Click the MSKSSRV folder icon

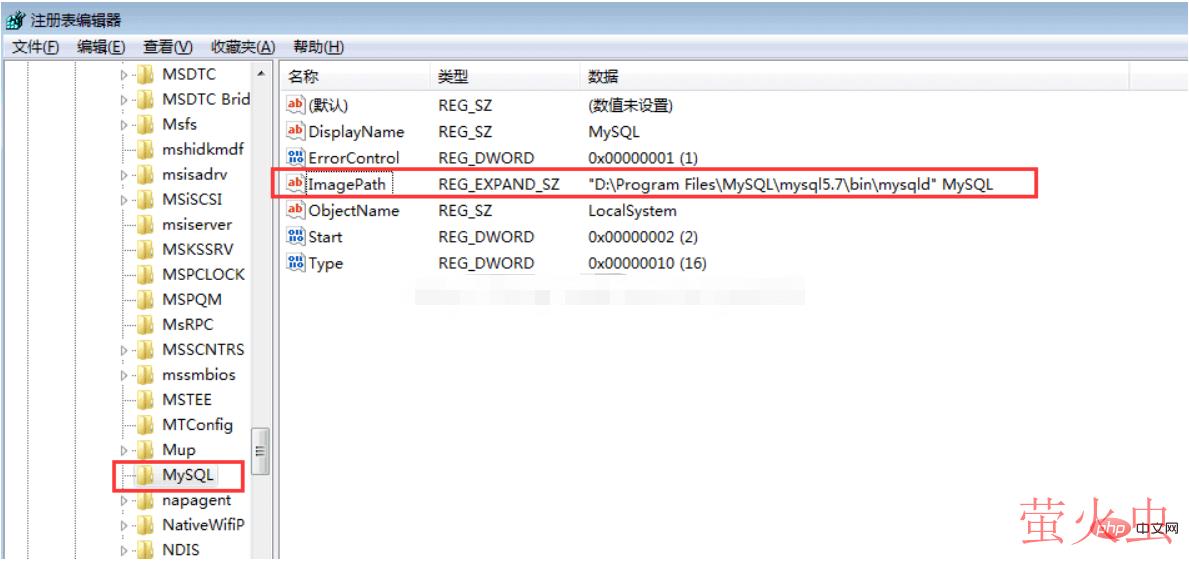pyautogui.click(x=145, y=249)
